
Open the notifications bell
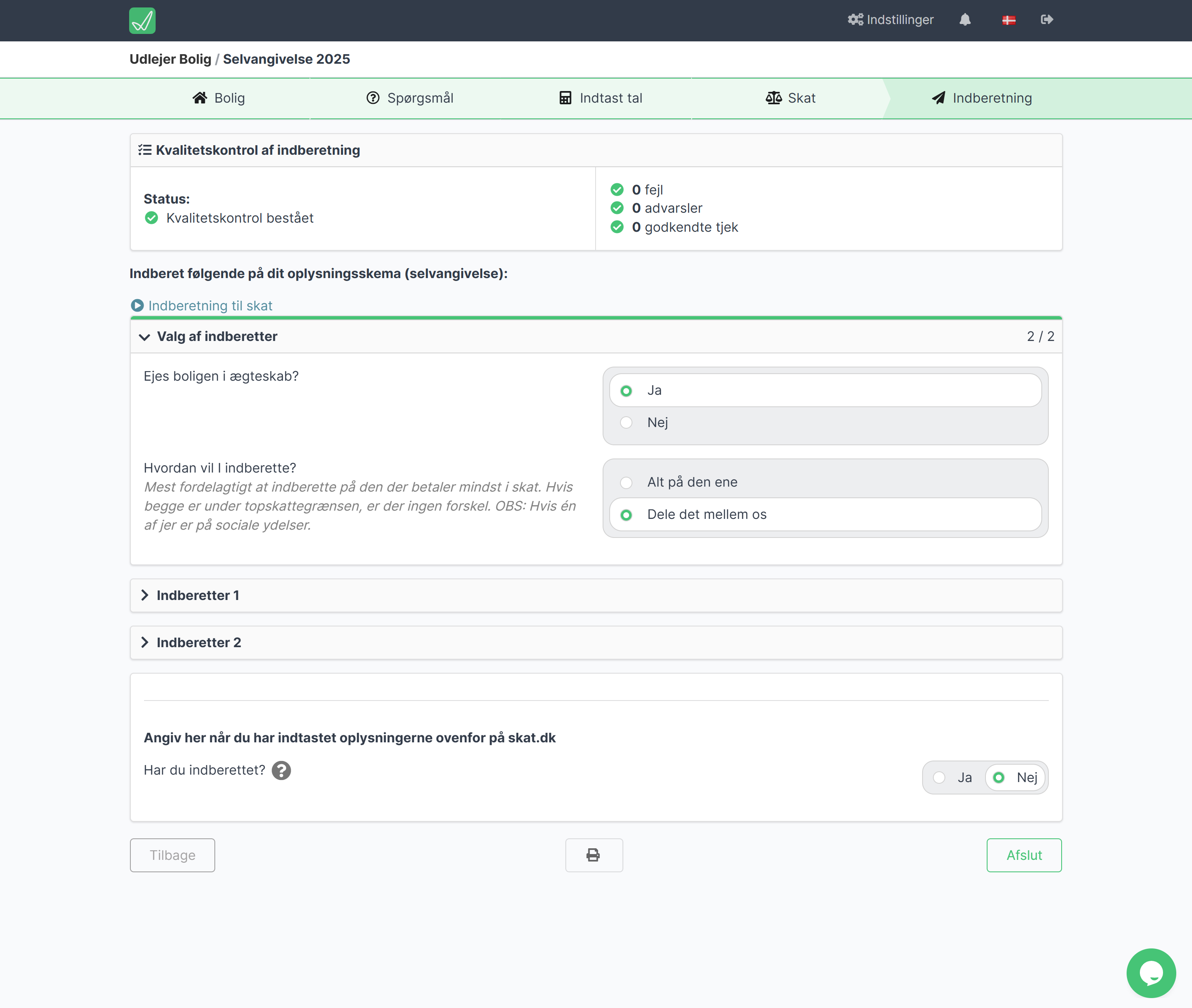click(965, 20)
